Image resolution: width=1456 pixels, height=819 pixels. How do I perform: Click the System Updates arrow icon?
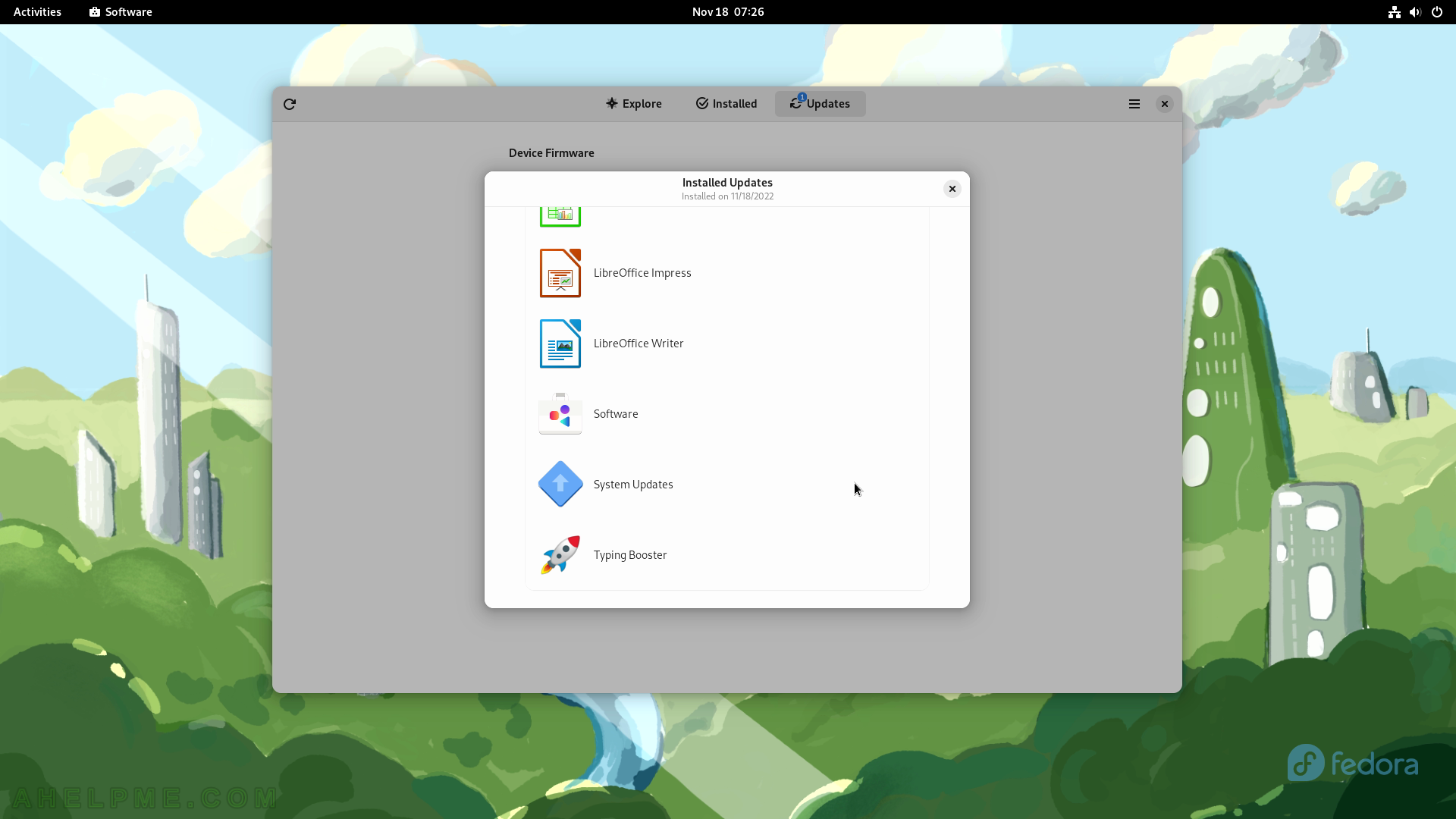coord(560,484)
